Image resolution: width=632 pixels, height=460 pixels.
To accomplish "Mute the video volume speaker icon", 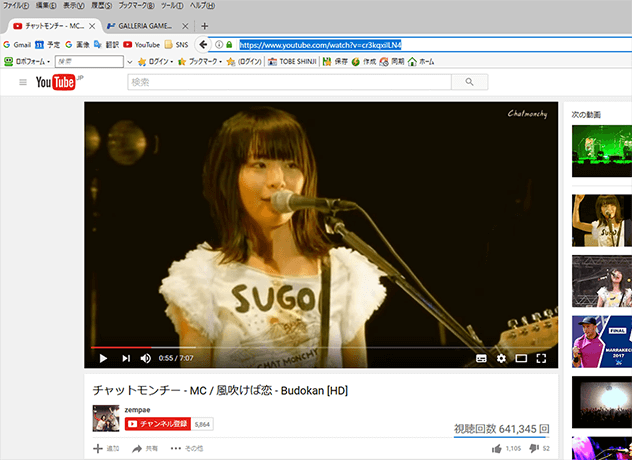I will (x=146, y=358).
